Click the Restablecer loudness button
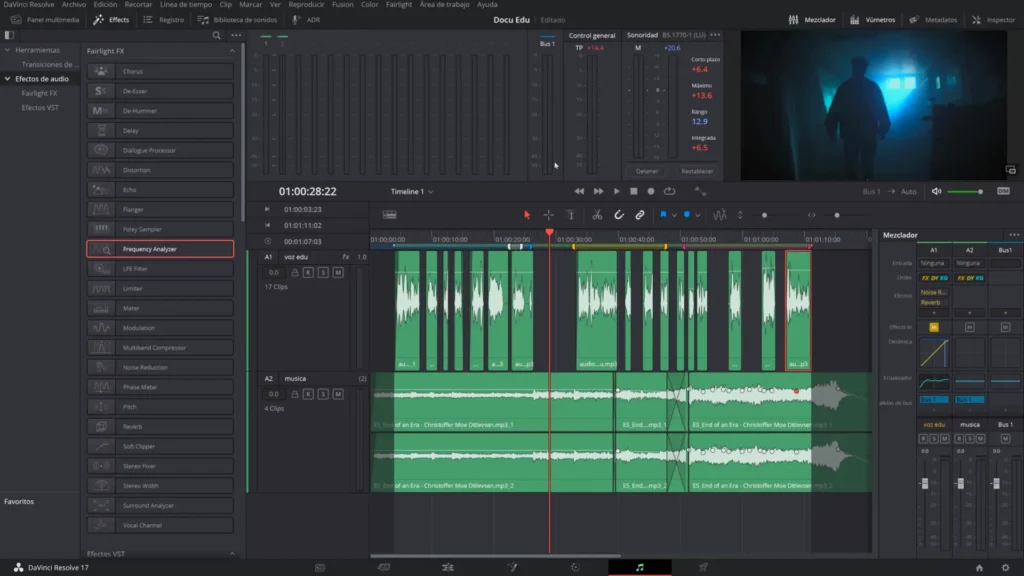The height and width of the screenshot is (576, 1024). [697, 171]
